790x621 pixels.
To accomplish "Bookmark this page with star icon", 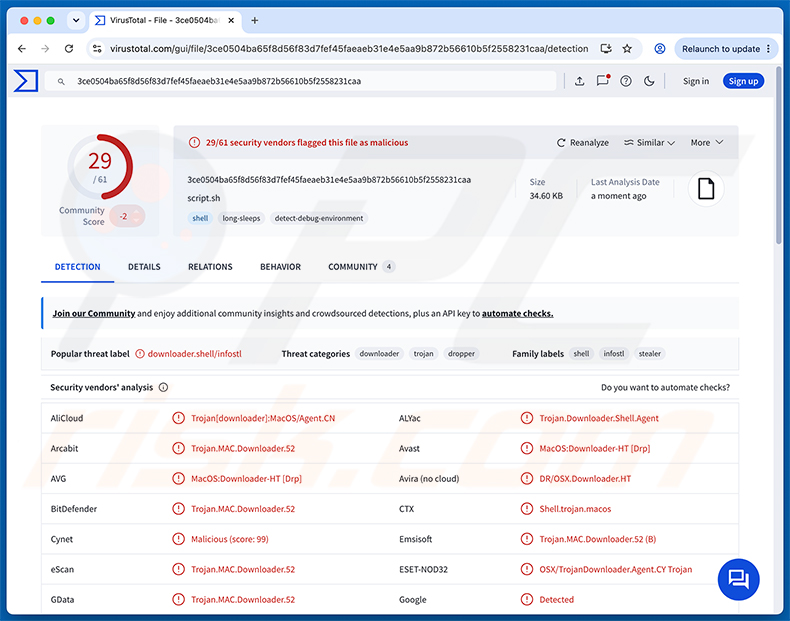I will click(627, 49).
